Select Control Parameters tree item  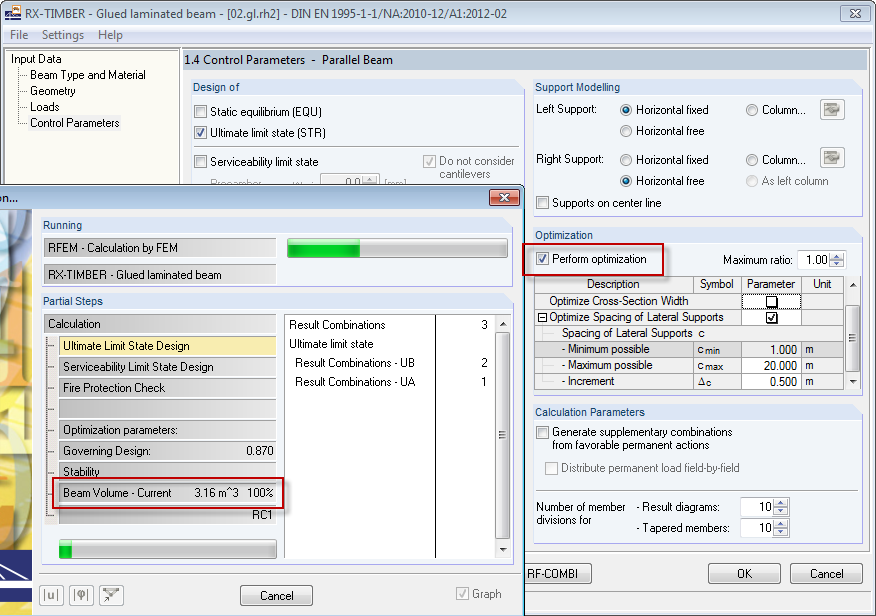[x=75, y=123]
